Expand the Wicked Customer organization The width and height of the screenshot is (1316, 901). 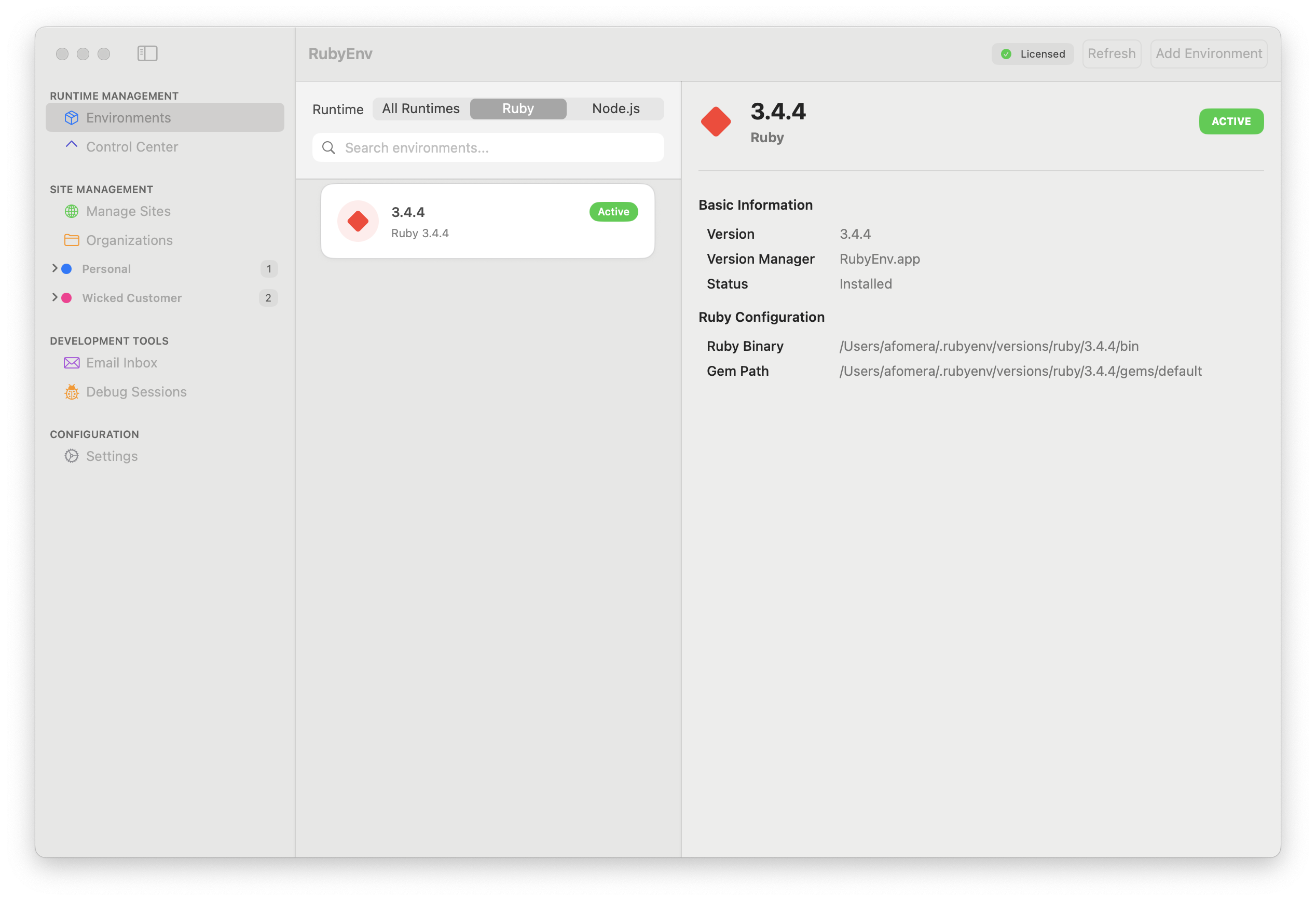coord(55,297)
